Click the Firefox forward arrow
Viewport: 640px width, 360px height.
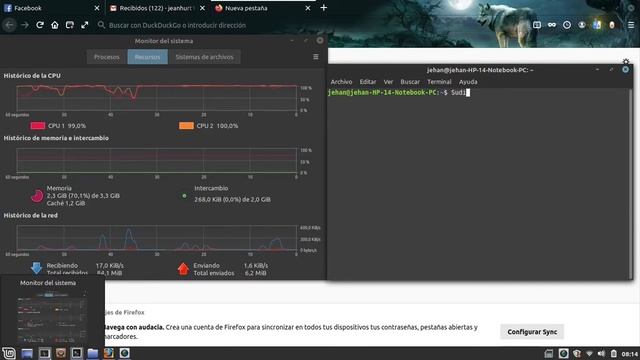pyautogui.click(x=24, y=25)
